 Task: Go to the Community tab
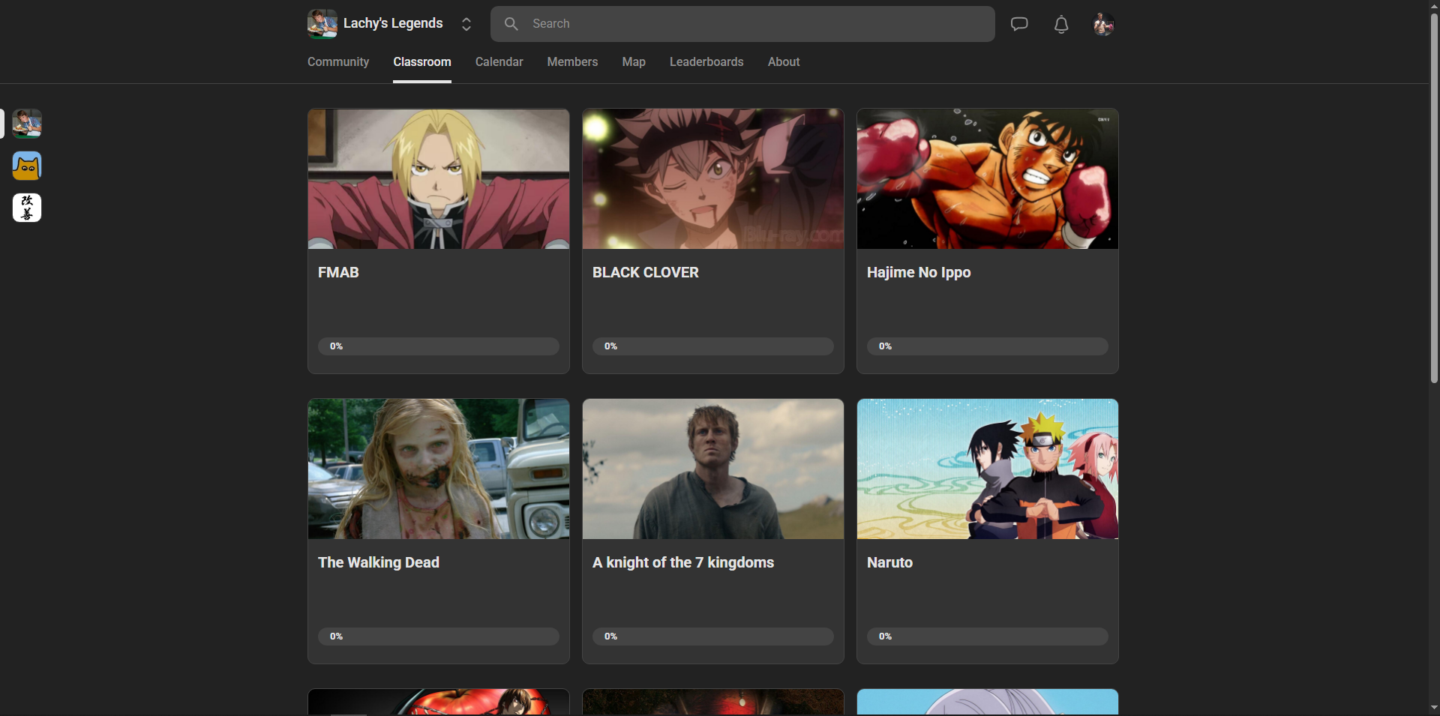point(338,62)
